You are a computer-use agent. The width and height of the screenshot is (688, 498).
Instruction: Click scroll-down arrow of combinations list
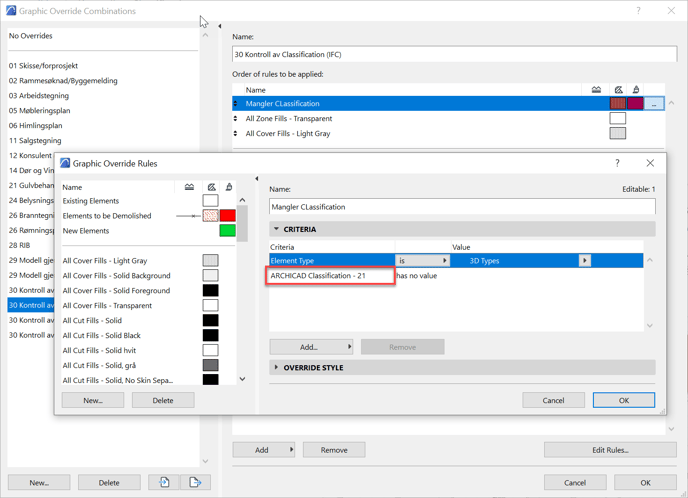[205, 461]
